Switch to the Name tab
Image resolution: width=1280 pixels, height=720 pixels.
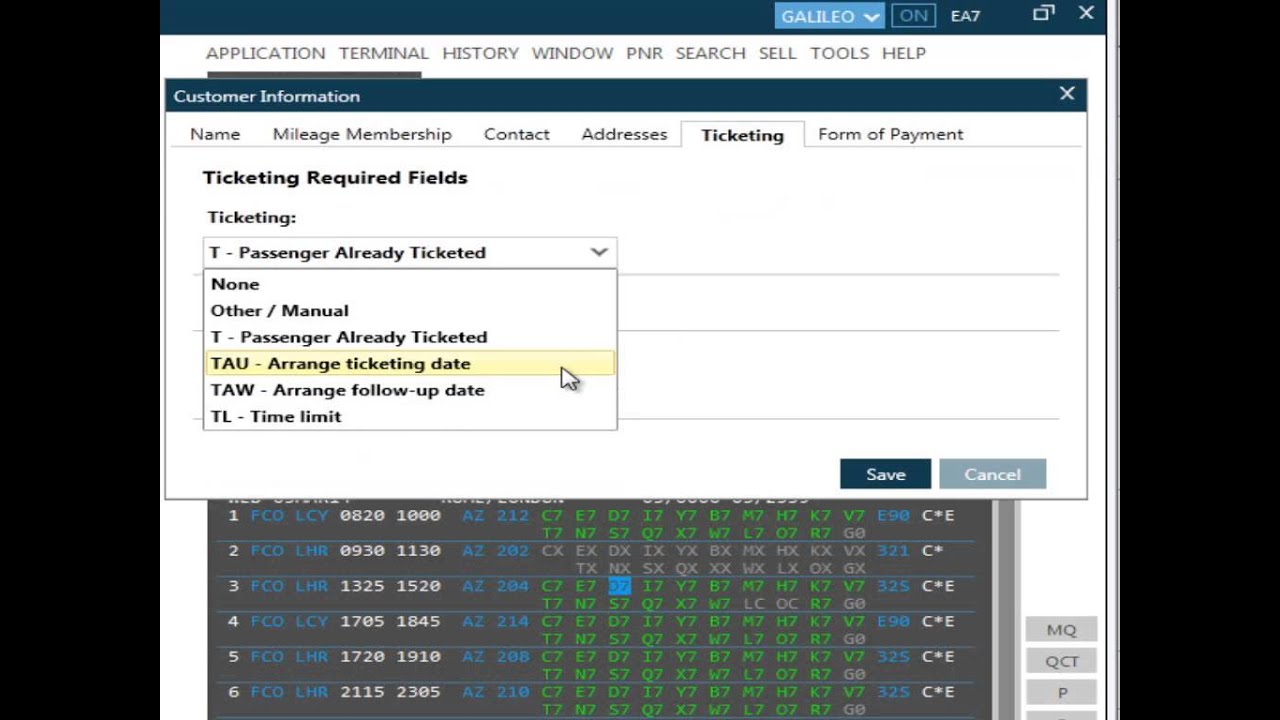pyautogui.click(x=215, y=134)
